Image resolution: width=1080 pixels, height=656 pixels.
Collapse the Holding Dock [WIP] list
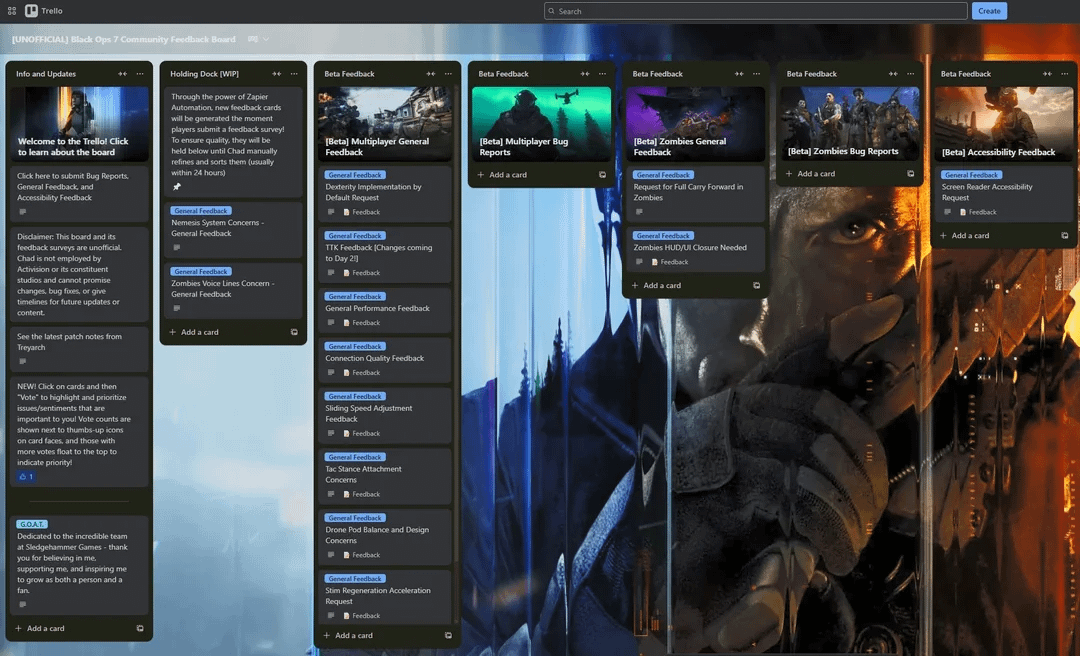(x=276, y=74)
